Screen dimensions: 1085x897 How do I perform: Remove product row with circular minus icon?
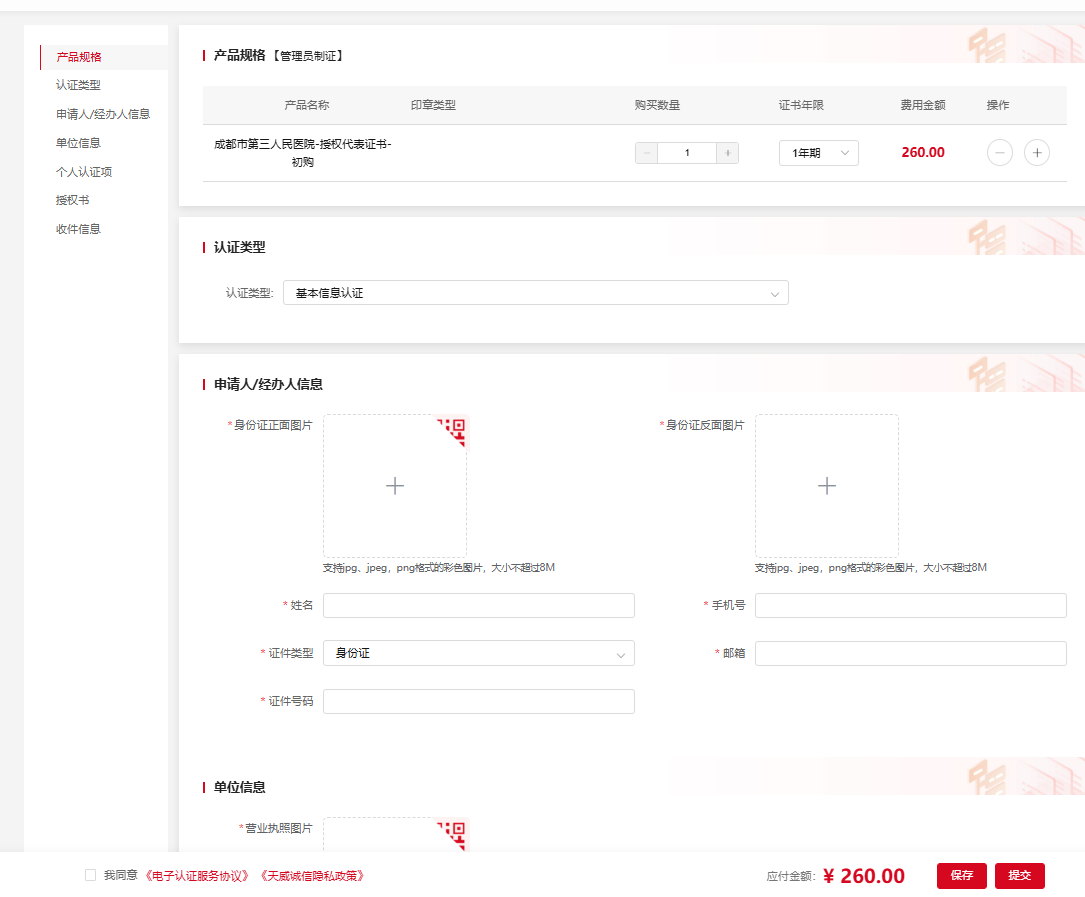pos(1000,153)
